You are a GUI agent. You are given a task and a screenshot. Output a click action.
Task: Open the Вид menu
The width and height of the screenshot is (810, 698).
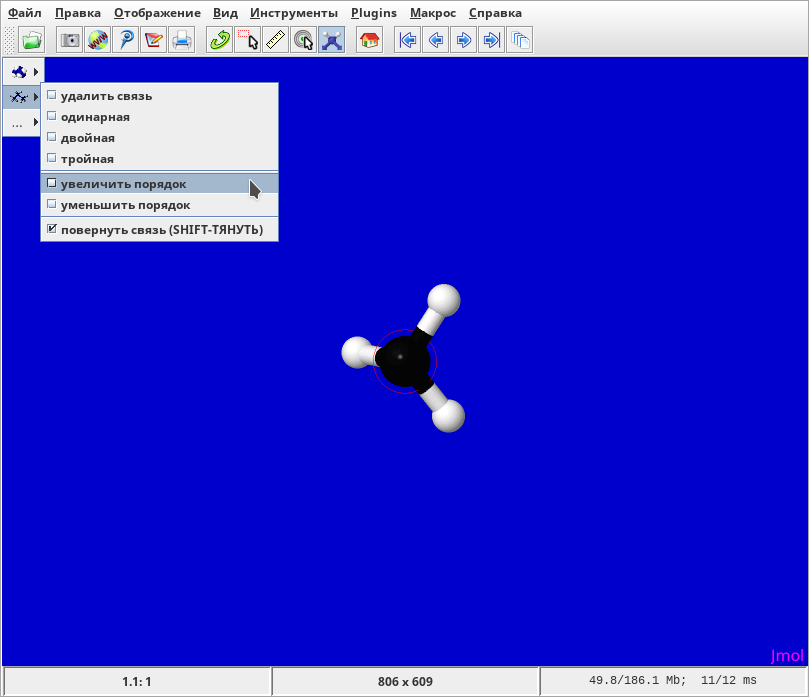coord(225,13)
